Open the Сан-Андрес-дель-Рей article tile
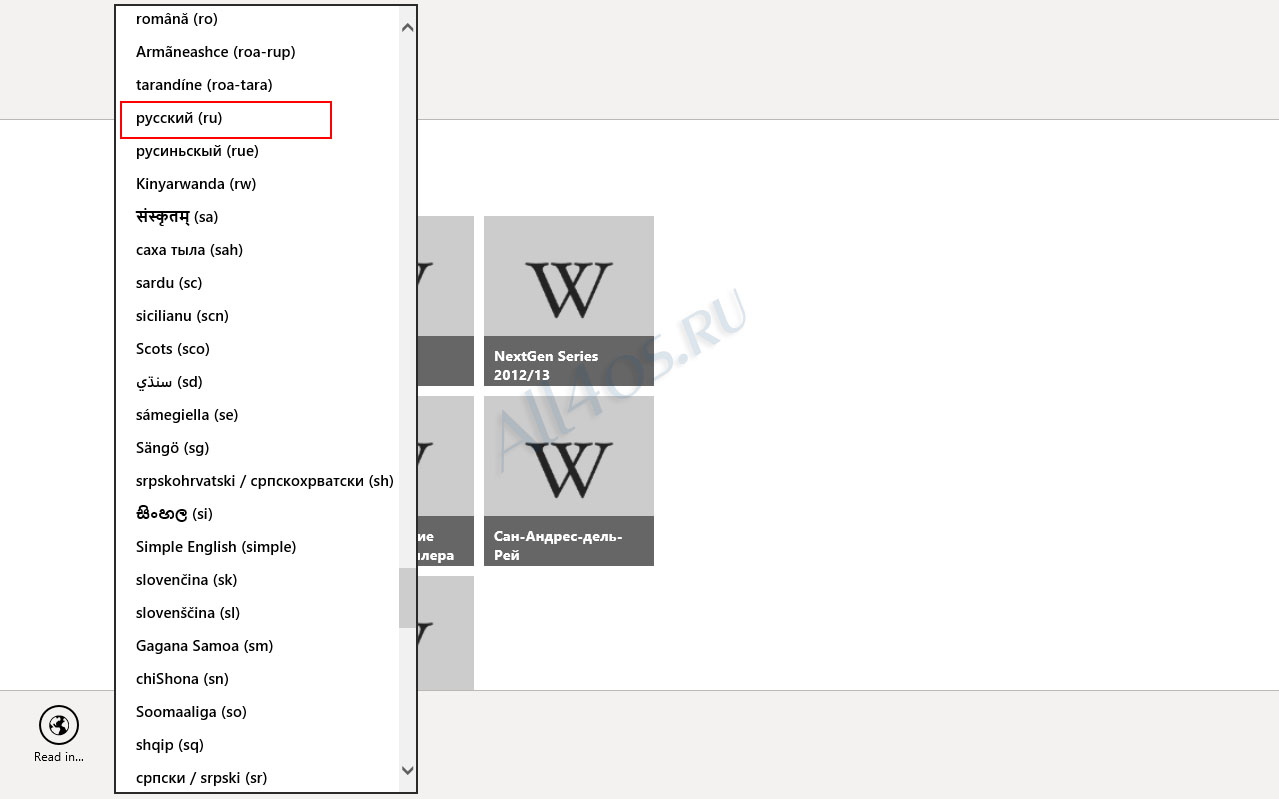Screen dimensions: 1279x799 pos(569,481)
